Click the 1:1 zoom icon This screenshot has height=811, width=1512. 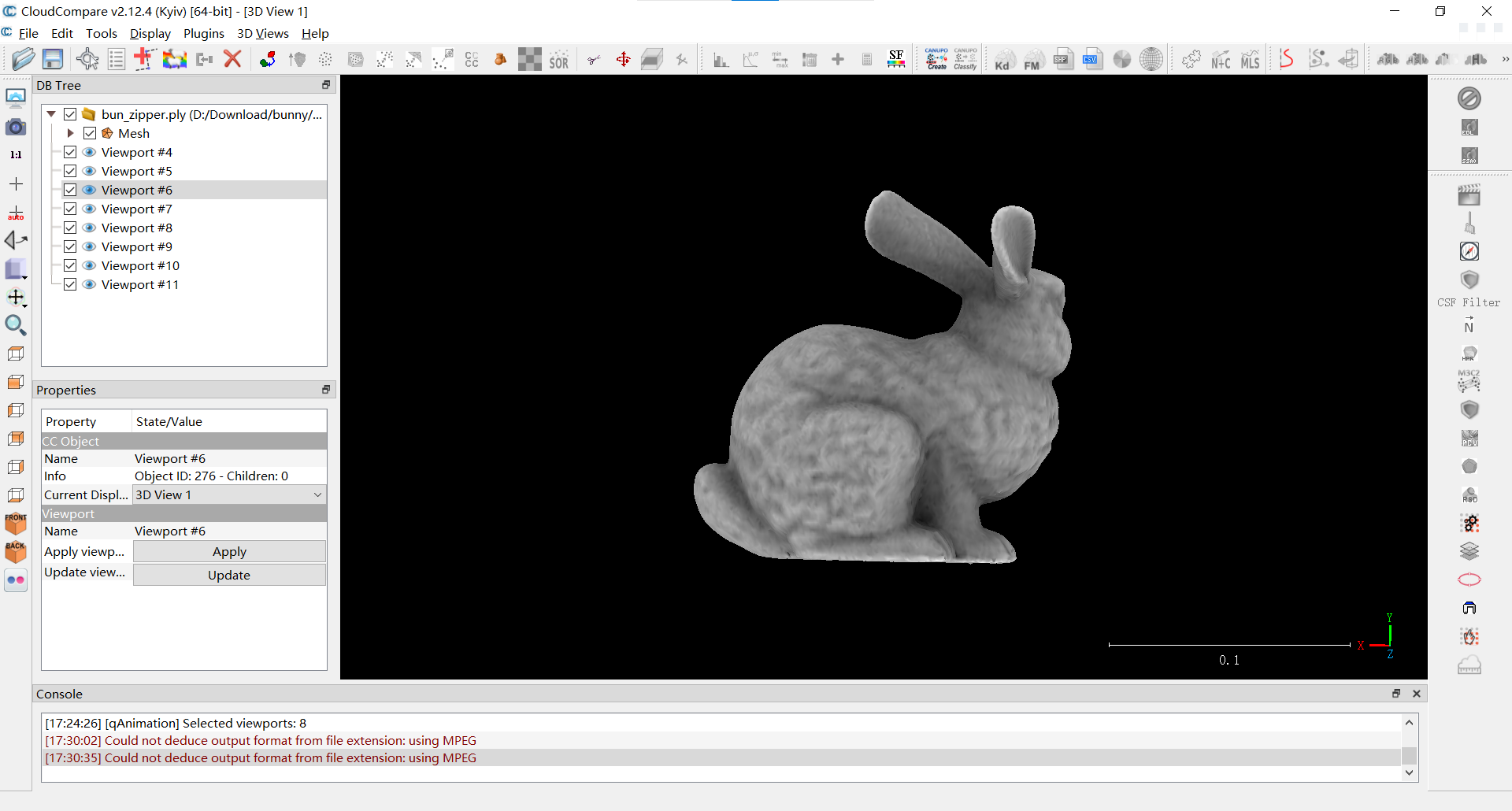pos(15,155)
